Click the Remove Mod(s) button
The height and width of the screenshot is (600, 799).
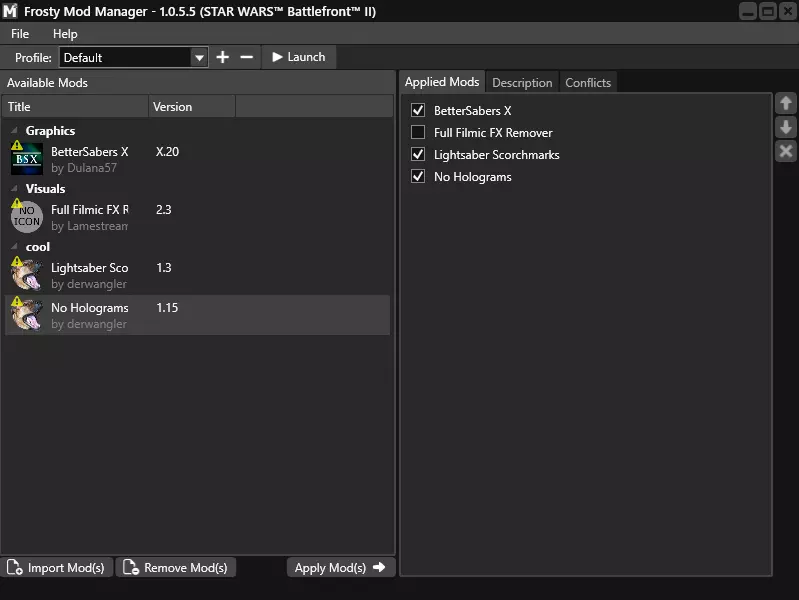pyautogui.click(x=176, y=567)
